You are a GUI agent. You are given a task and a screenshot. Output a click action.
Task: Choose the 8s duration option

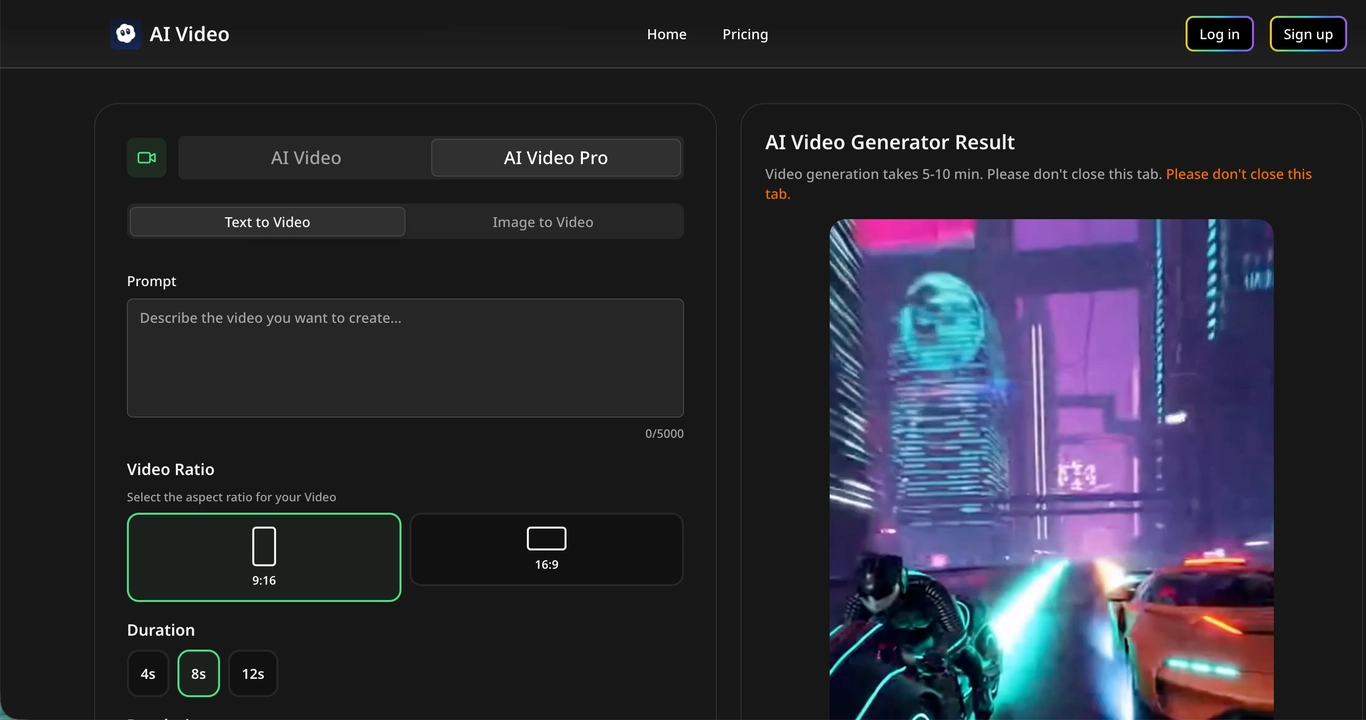(x=198, y=674)
